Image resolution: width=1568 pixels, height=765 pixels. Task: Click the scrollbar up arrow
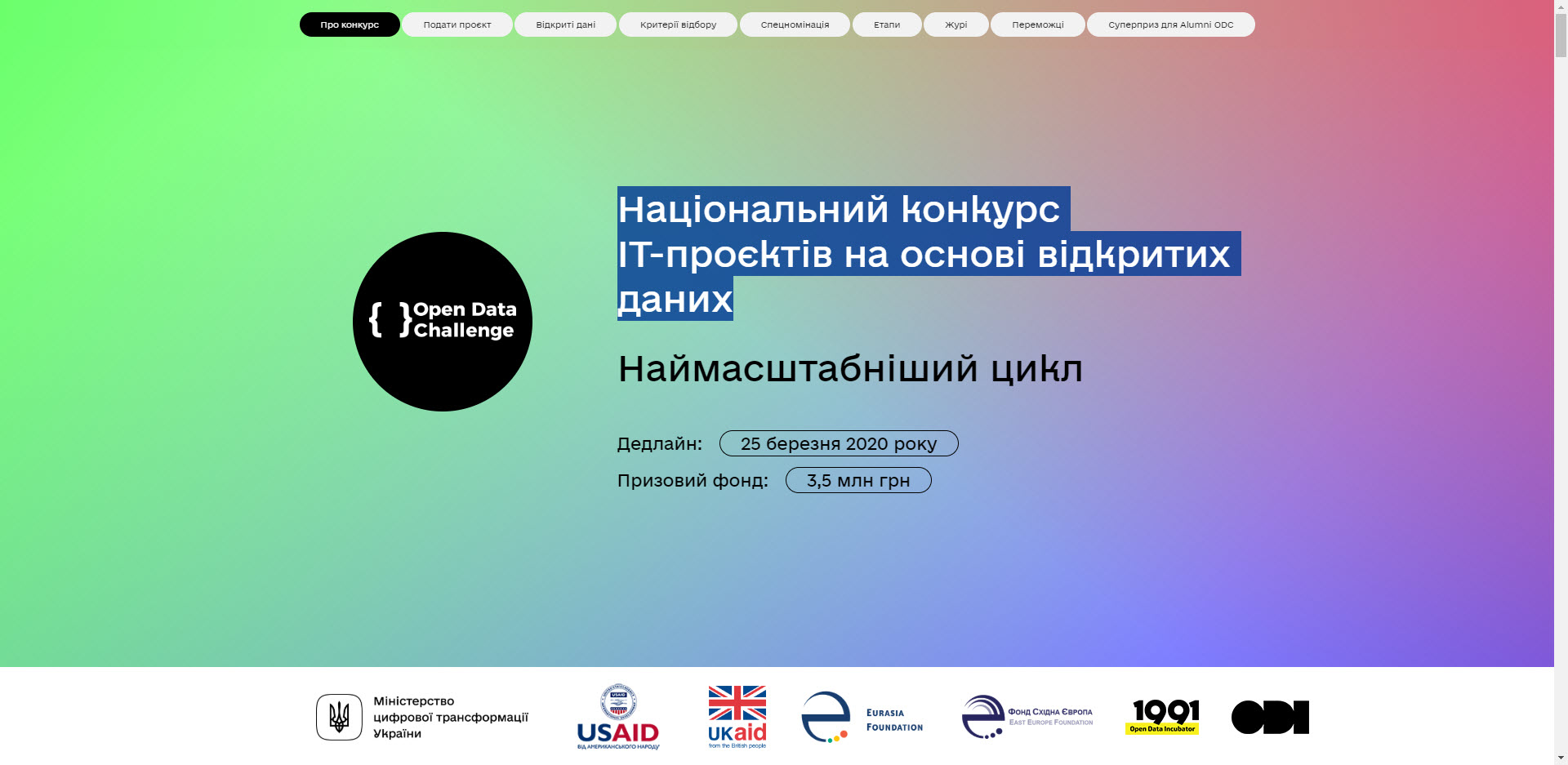pyautogui.click(x=1561, y=7)
